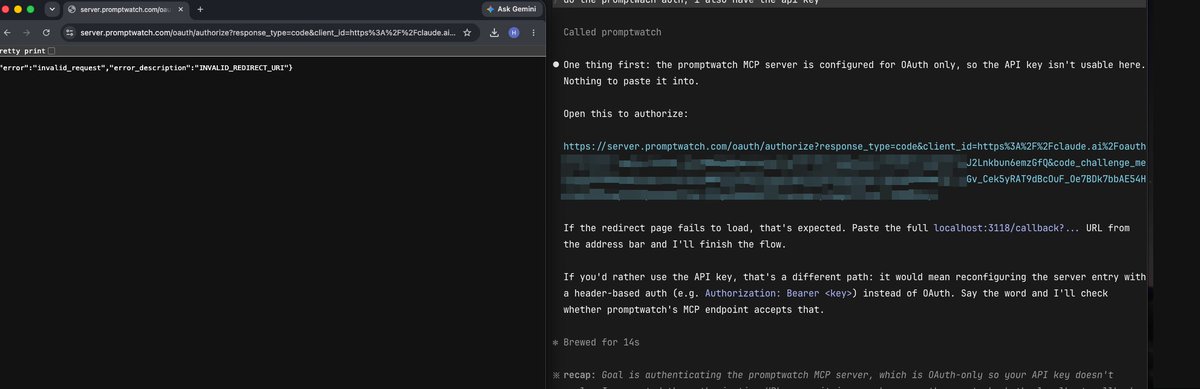Open the Chrome profile avatar

pyautogui.click(x=514, y=32)
